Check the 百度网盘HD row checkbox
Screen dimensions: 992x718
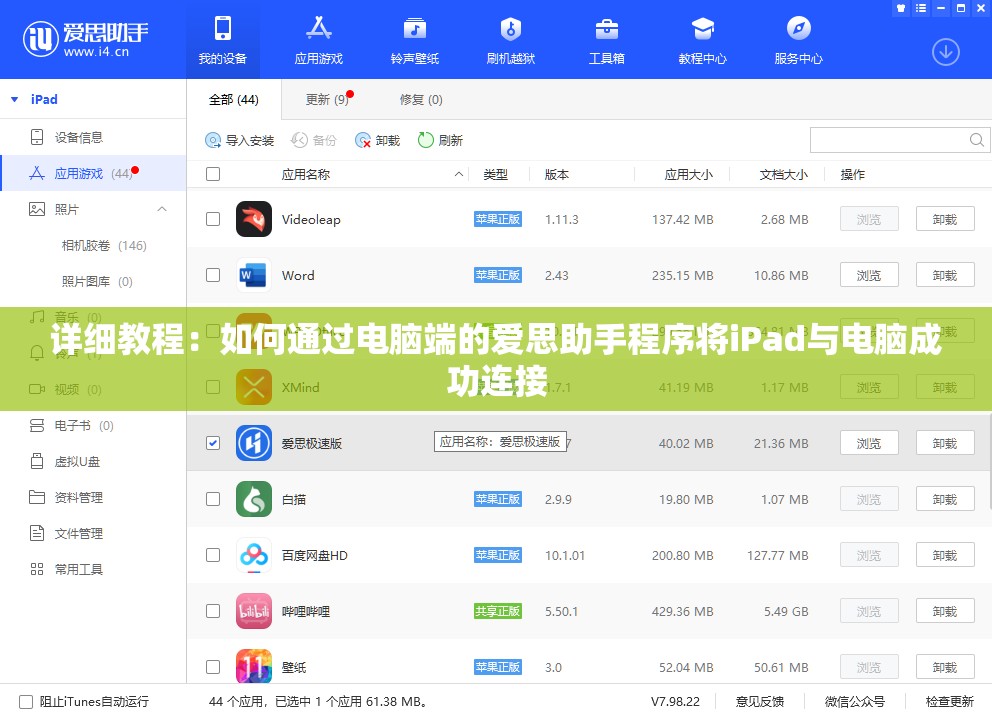click(x=213, y=555)
